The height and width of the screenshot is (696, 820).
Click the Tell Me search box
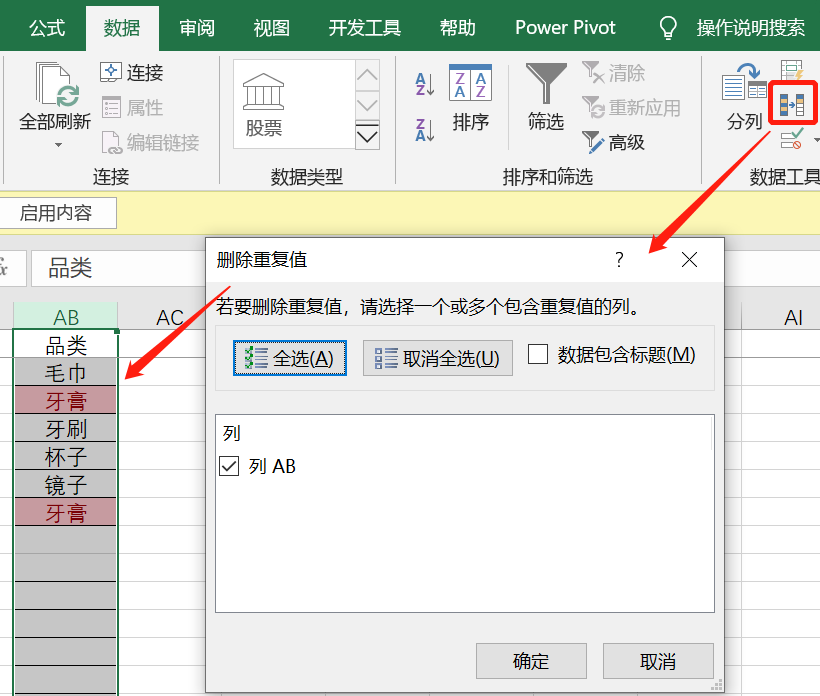(x=750, y=28)
